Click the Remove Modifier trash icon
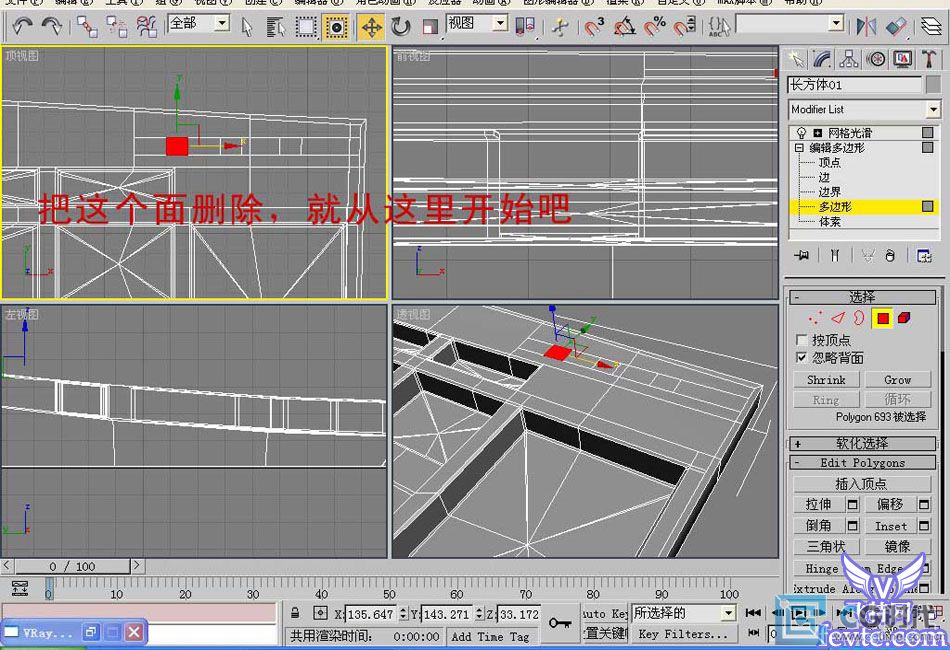The image size is (950, 650). tap(890, 256)
